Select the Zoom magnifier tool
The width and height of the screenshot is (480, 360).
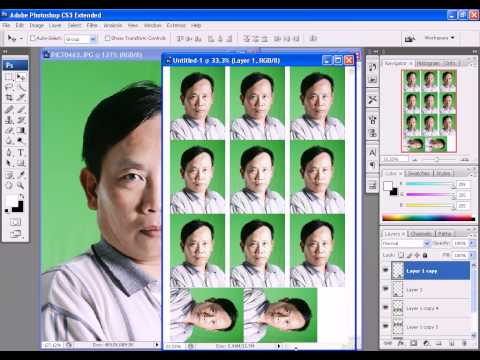[x=20, y=185]
